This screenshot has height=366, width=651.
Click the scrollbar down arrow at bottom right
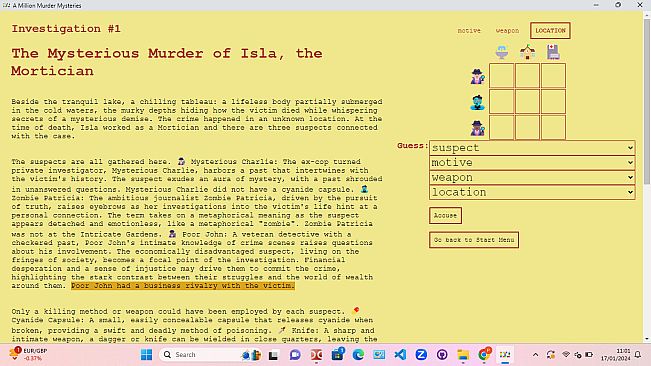[647, 339]
